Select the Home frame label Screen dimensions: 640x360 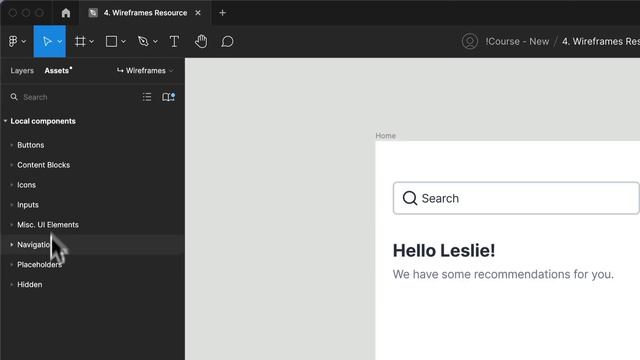tap(386, 136)
